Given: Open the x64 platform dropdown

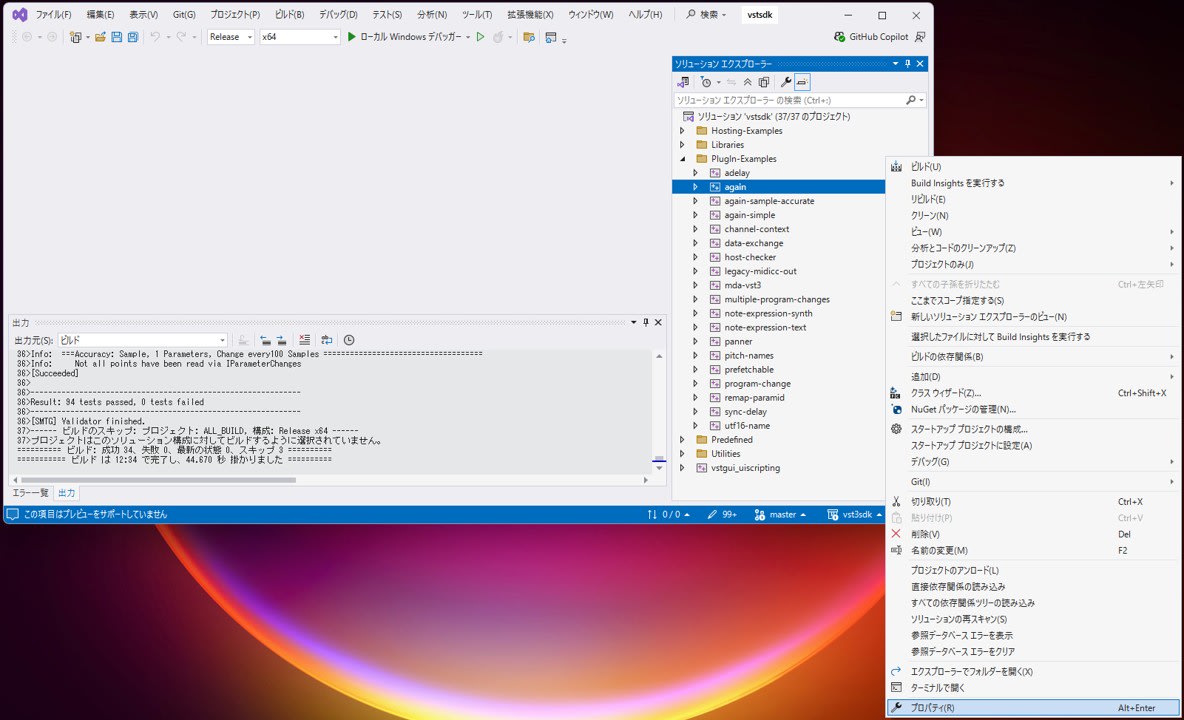Looking at the screenshot, I should 300,37.
